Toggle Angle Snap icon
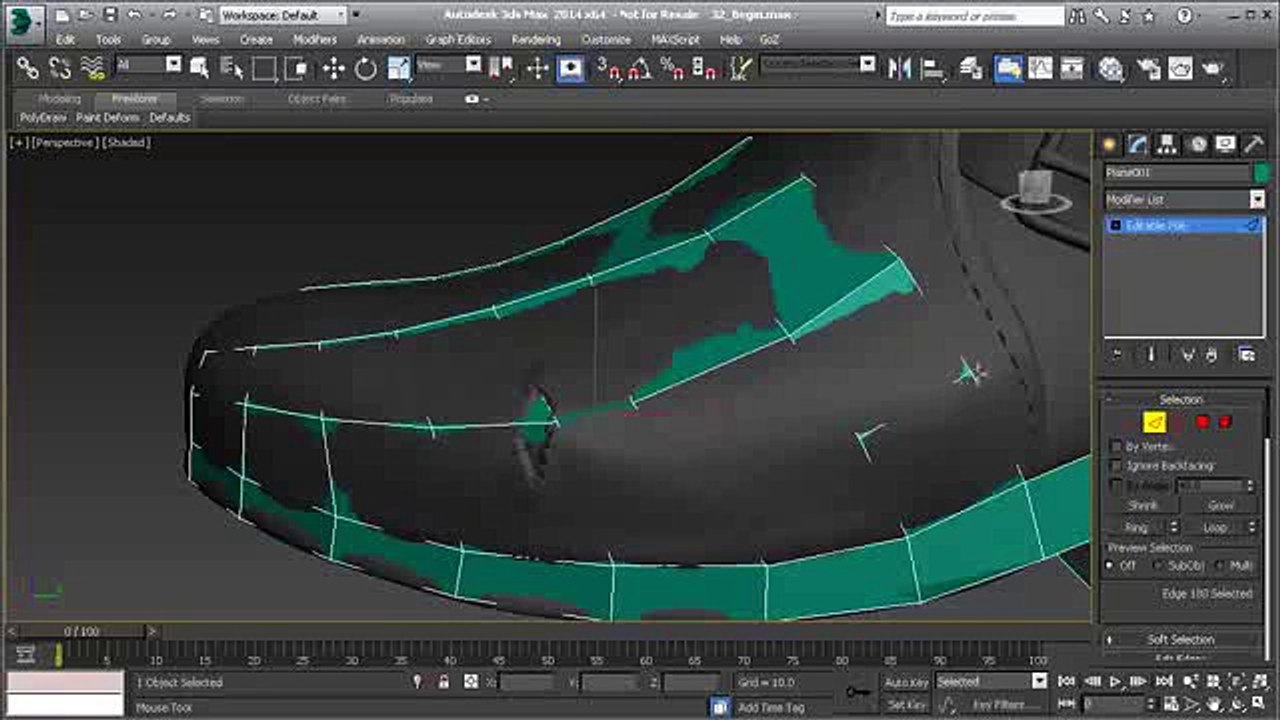Image resolution: width=1280 pixels, height=720 pixels. (x=640, y=68)
